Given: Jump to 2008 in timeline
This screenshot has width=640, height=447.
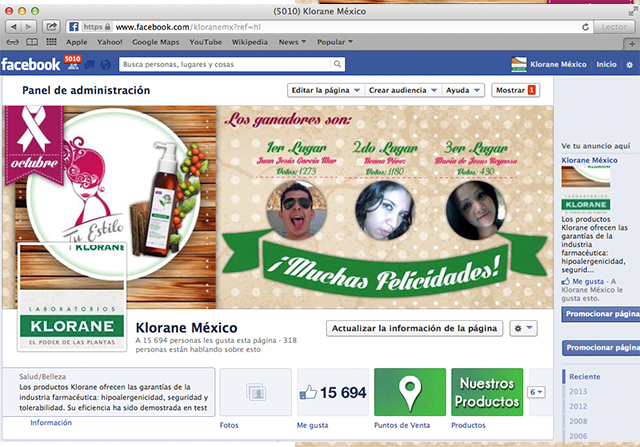Looking at the screenshot, I should coord(578,421).
